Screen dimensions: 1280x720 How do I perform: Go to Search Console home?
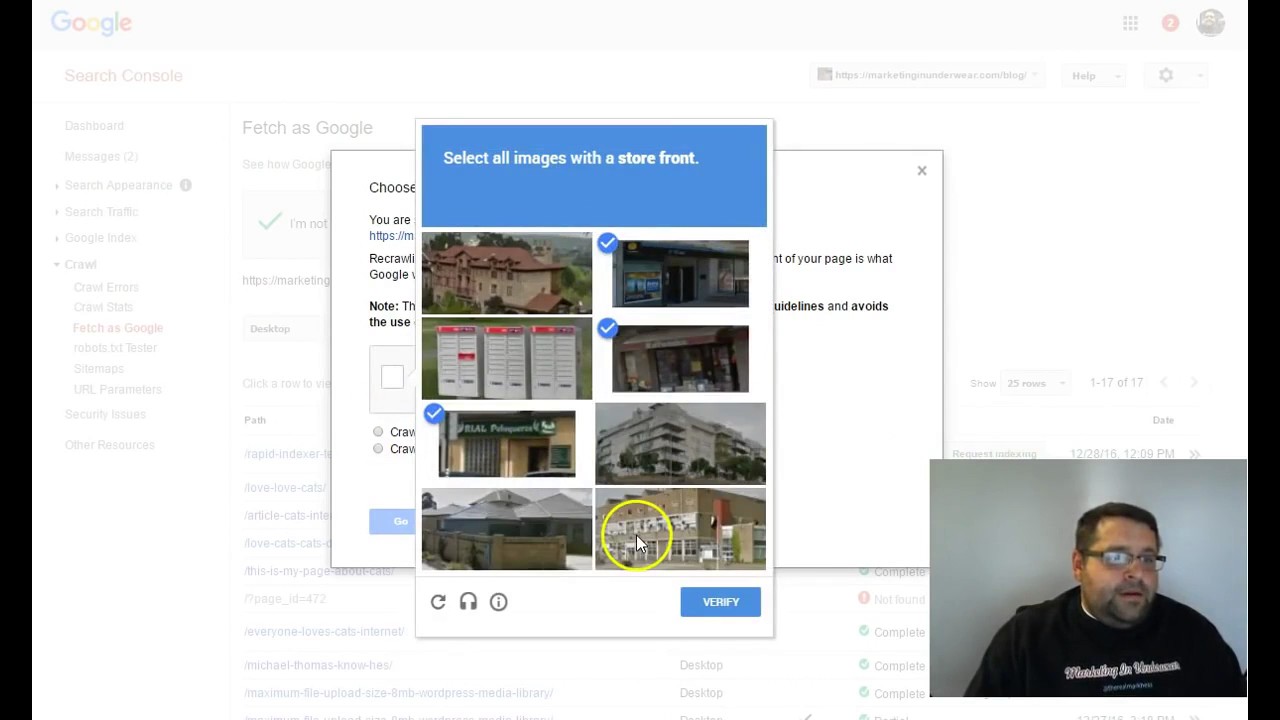[123, 76]
